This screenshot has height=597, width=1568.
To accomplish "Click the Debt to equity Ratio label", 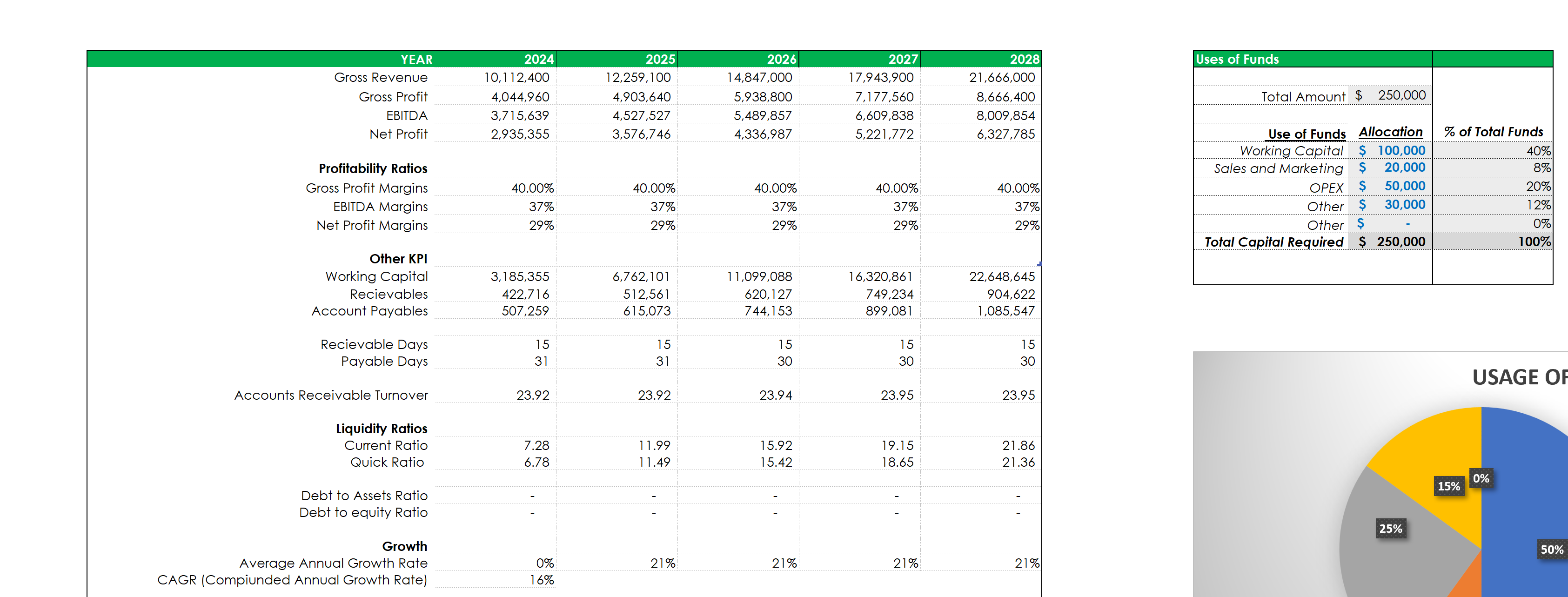I will (x=363, y=512).
